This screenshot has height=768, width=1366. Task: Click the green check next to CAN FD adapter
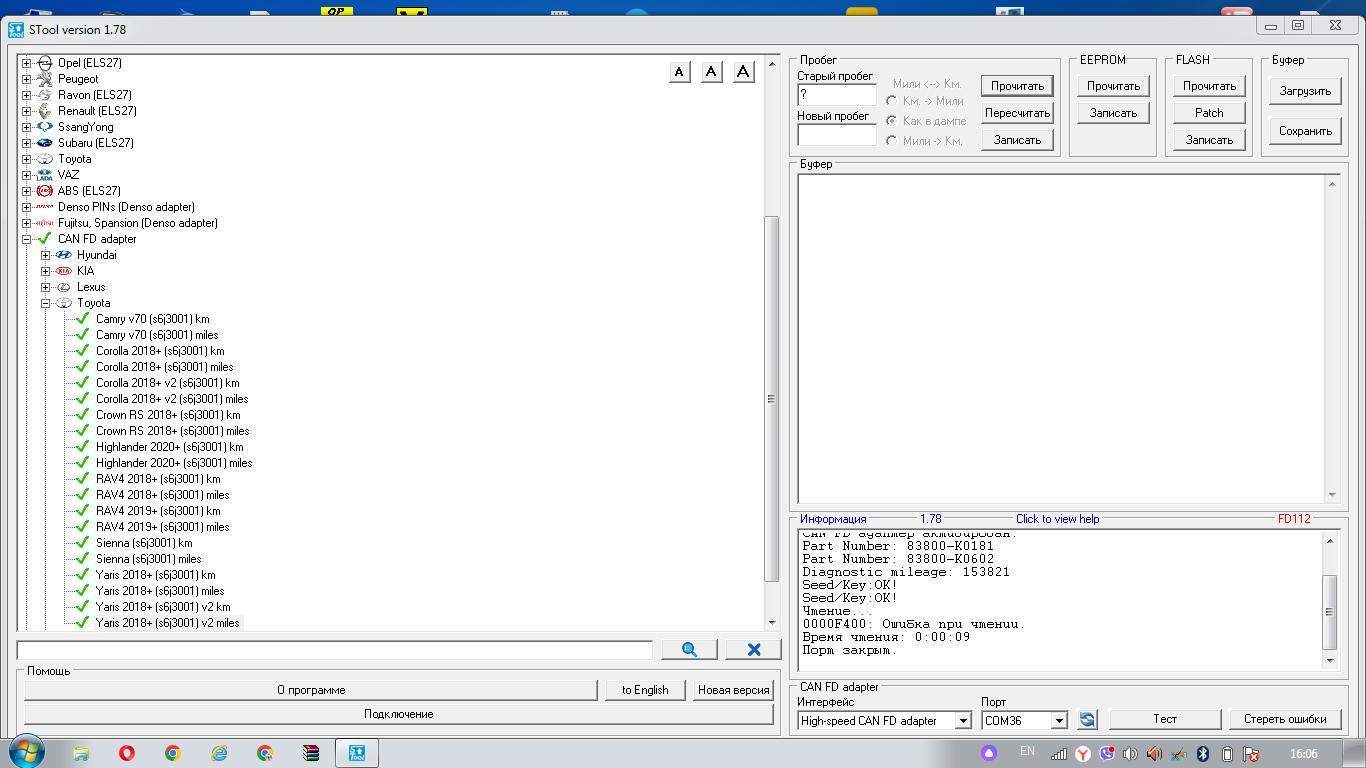click(44, 239)
